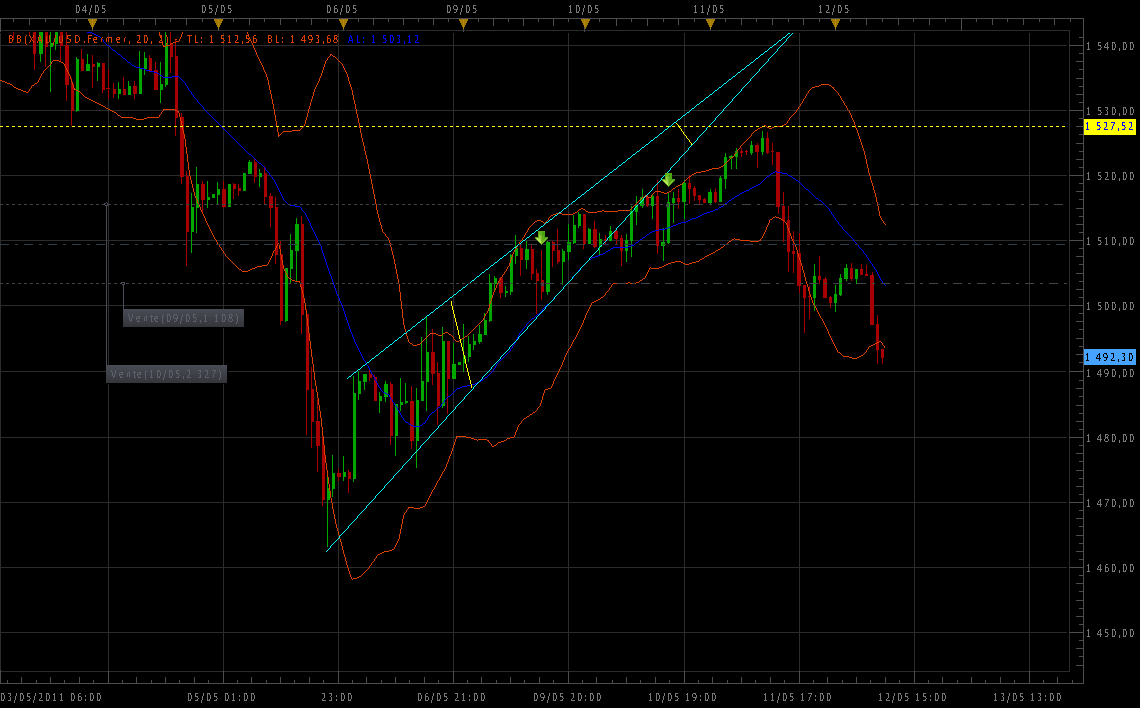Select the BB(XAUUSD.Fermer) indicator label
1140x708 pixels.
pyautogui.click(x=70, y=40)
